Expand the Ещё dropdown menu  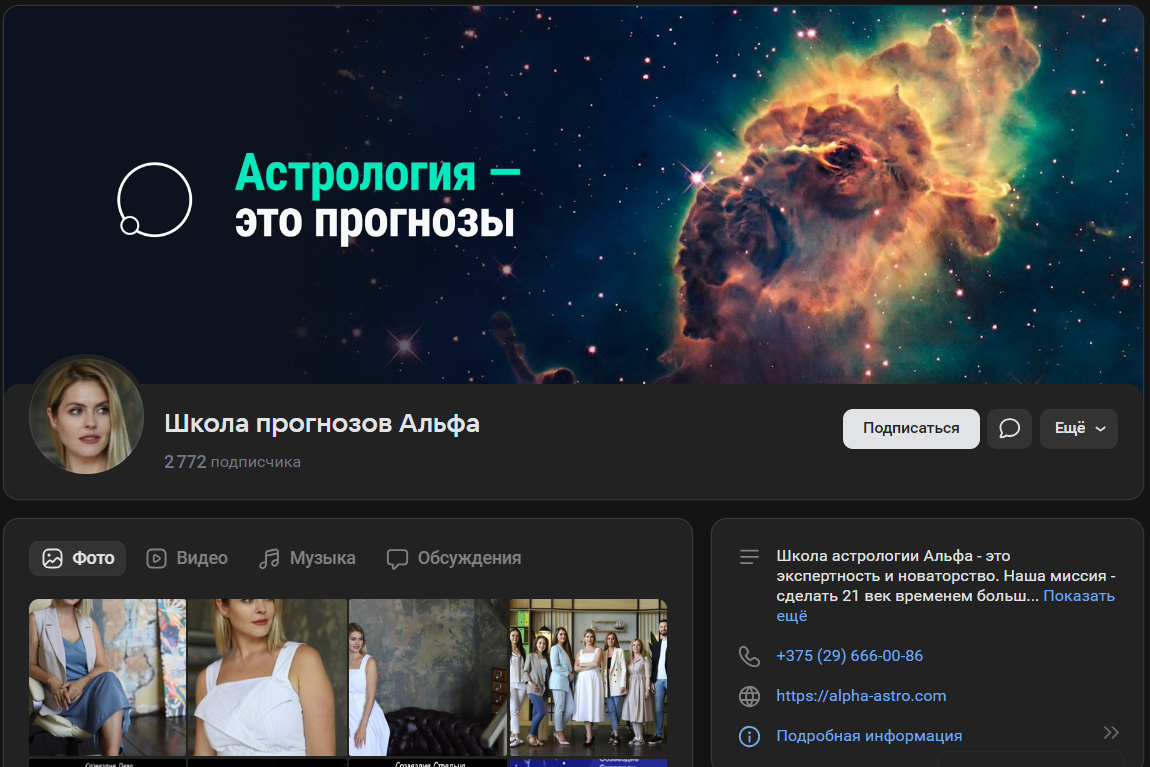pyautogui.click(x=1079, y=428)
